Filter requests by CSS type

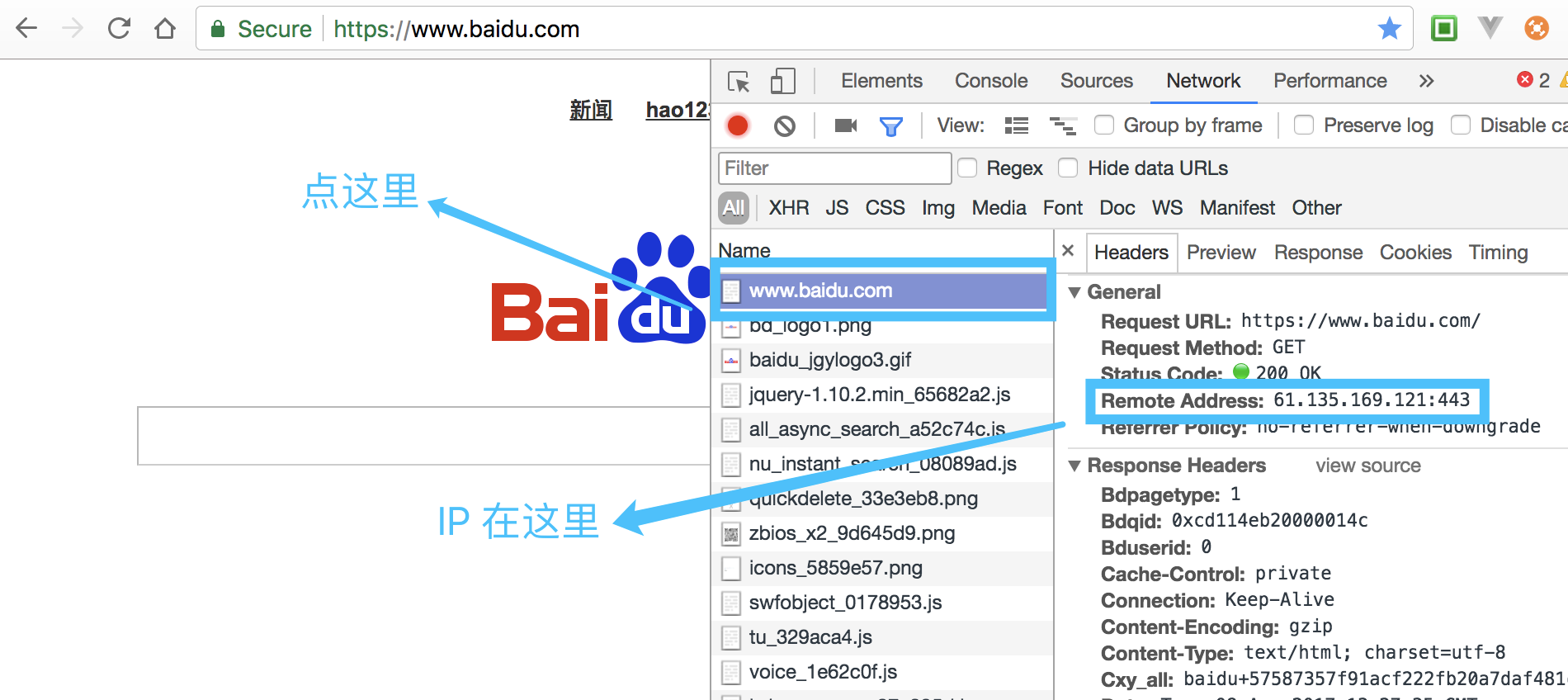[886, 207]
